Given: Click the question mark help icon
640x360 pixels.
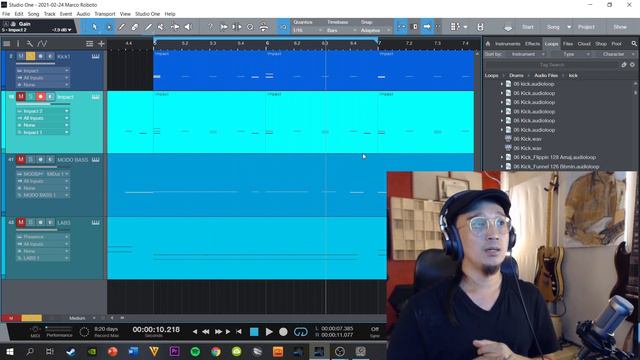Looking at the screenshot, I should pyautogui.click(x=210, y=27).
